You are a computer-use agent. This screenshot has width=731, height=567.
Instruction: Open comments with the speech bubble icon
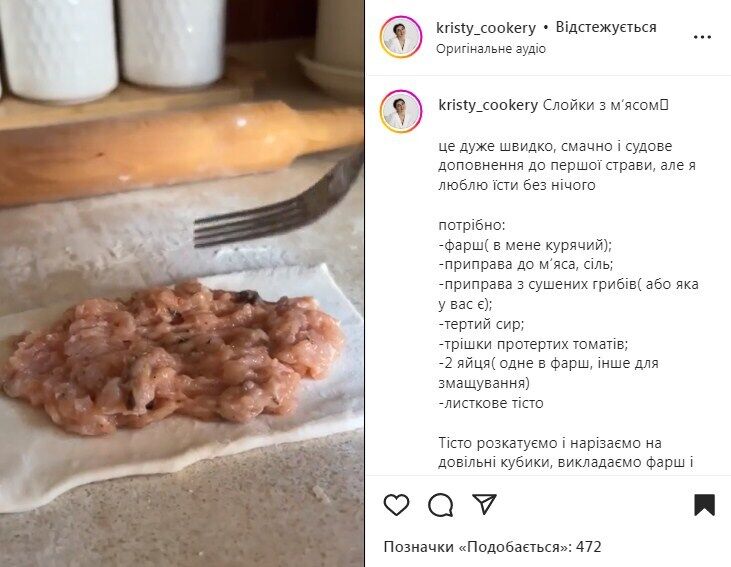coord(441,505)
